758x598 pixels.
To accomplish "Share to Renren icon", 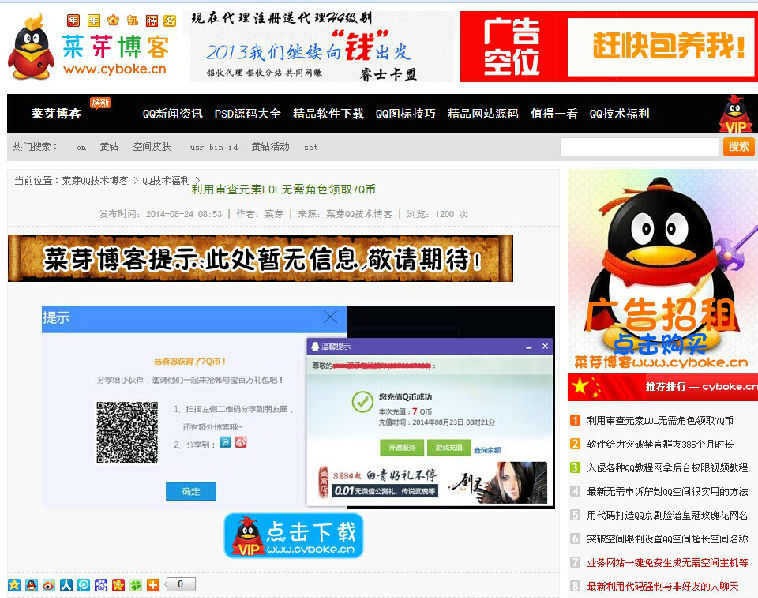I will pyautogui.click(x=67, y=585).
